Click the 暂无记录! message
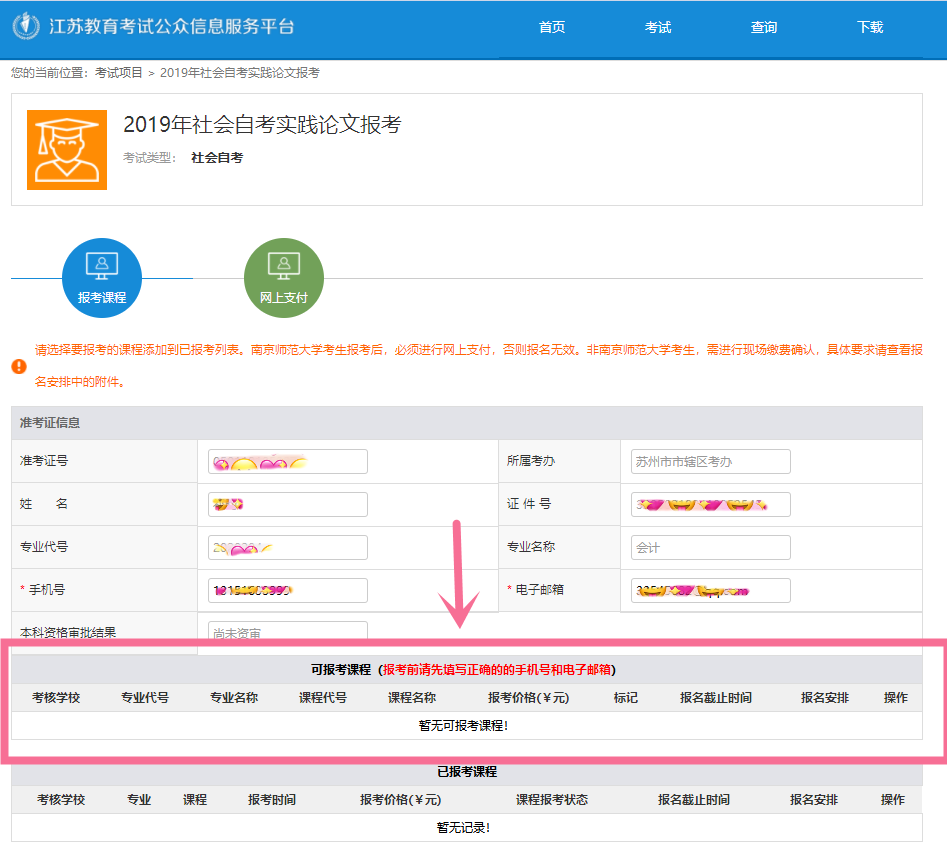 [463, 828]
